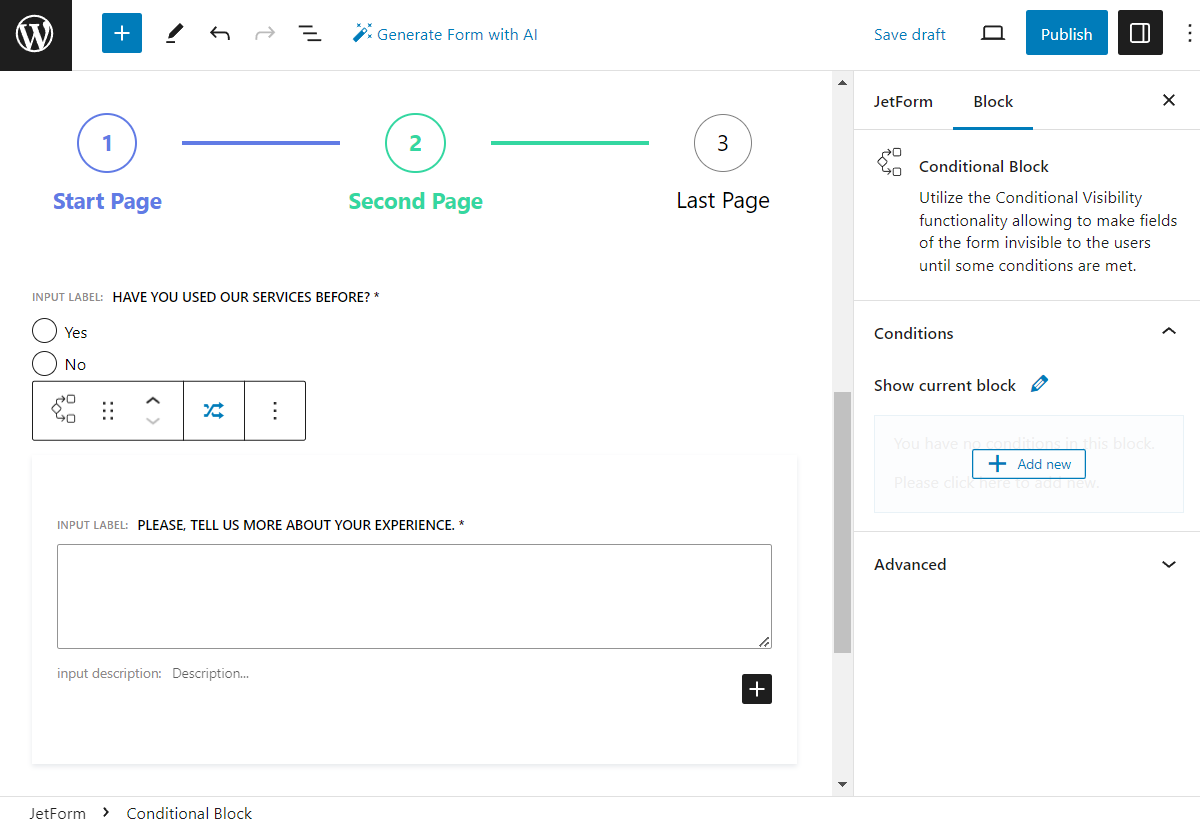Switch to the JetForm tab
1200x824 pixels.
tap(903, 101)
